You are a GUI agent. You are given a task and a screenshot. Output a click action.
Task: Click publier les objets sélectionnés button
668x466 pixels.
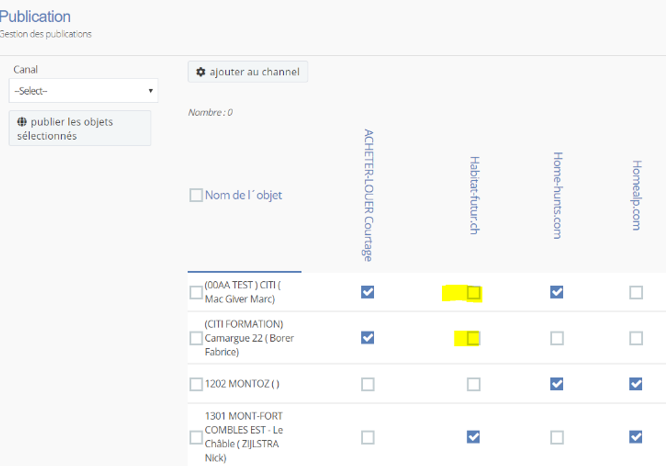click(80, 128)
